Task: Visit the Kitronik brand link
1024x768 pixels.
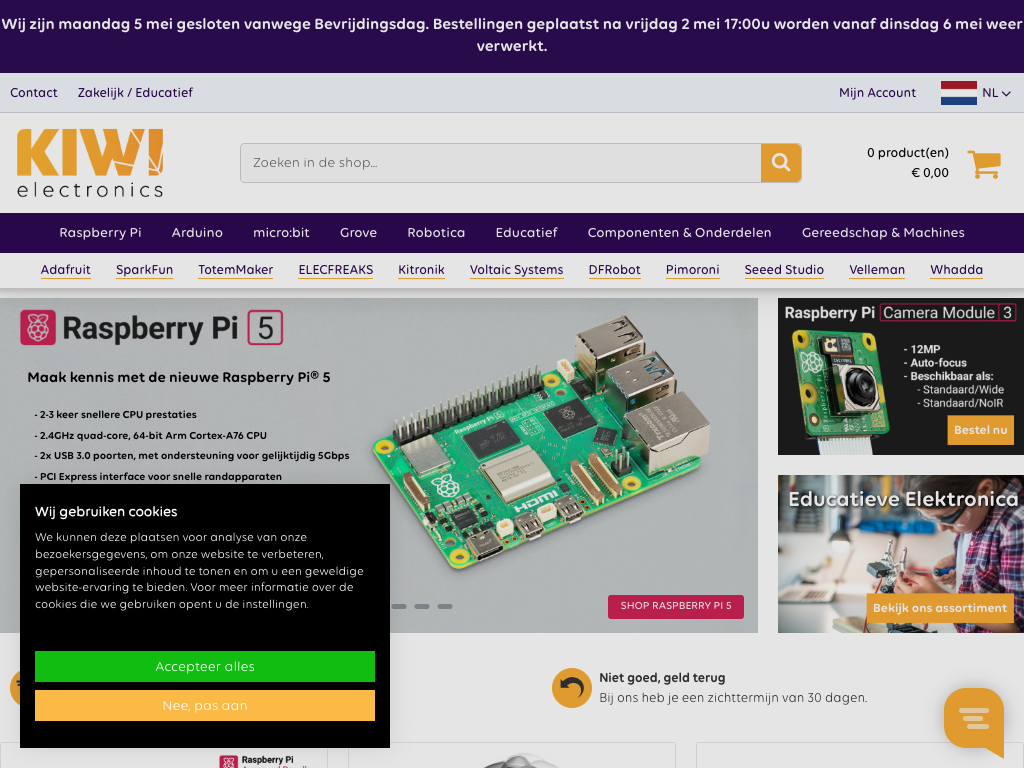Action: tap(421, 270)
